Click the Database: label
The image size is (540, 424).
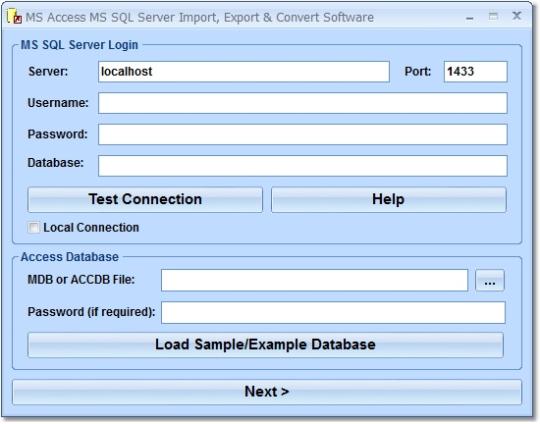(55, 163)
